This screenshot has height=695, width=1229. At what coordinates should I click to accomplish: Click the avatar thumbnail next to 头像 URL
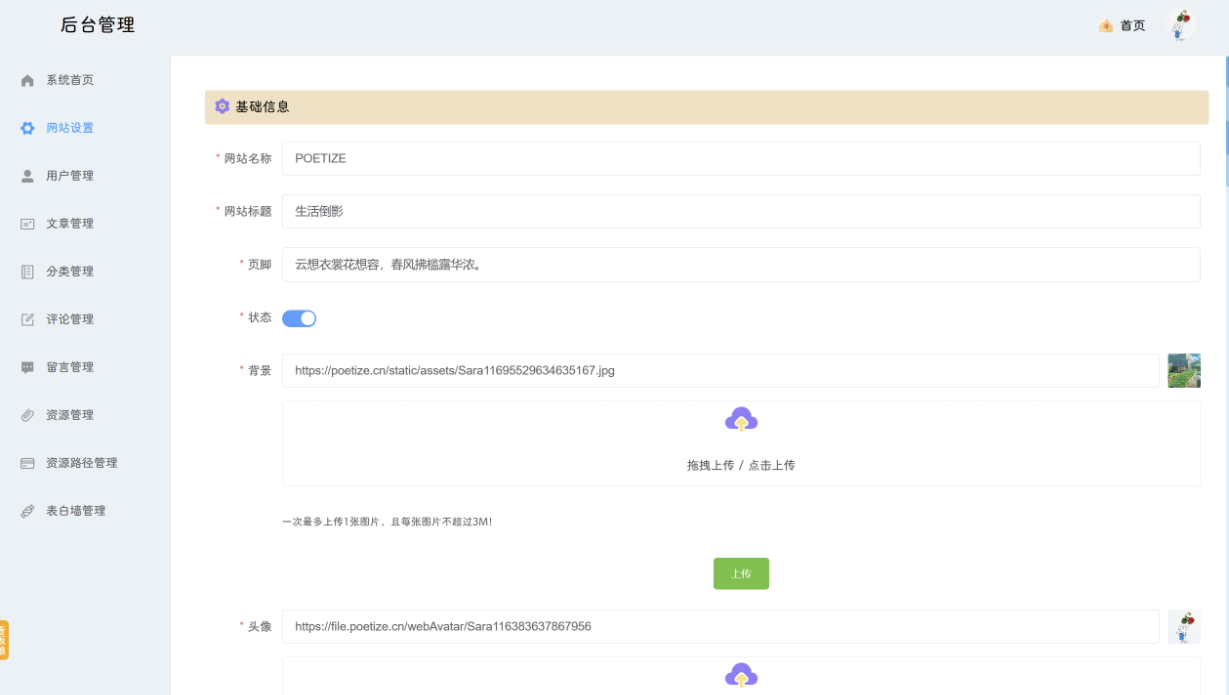(x=1184, y=627)
